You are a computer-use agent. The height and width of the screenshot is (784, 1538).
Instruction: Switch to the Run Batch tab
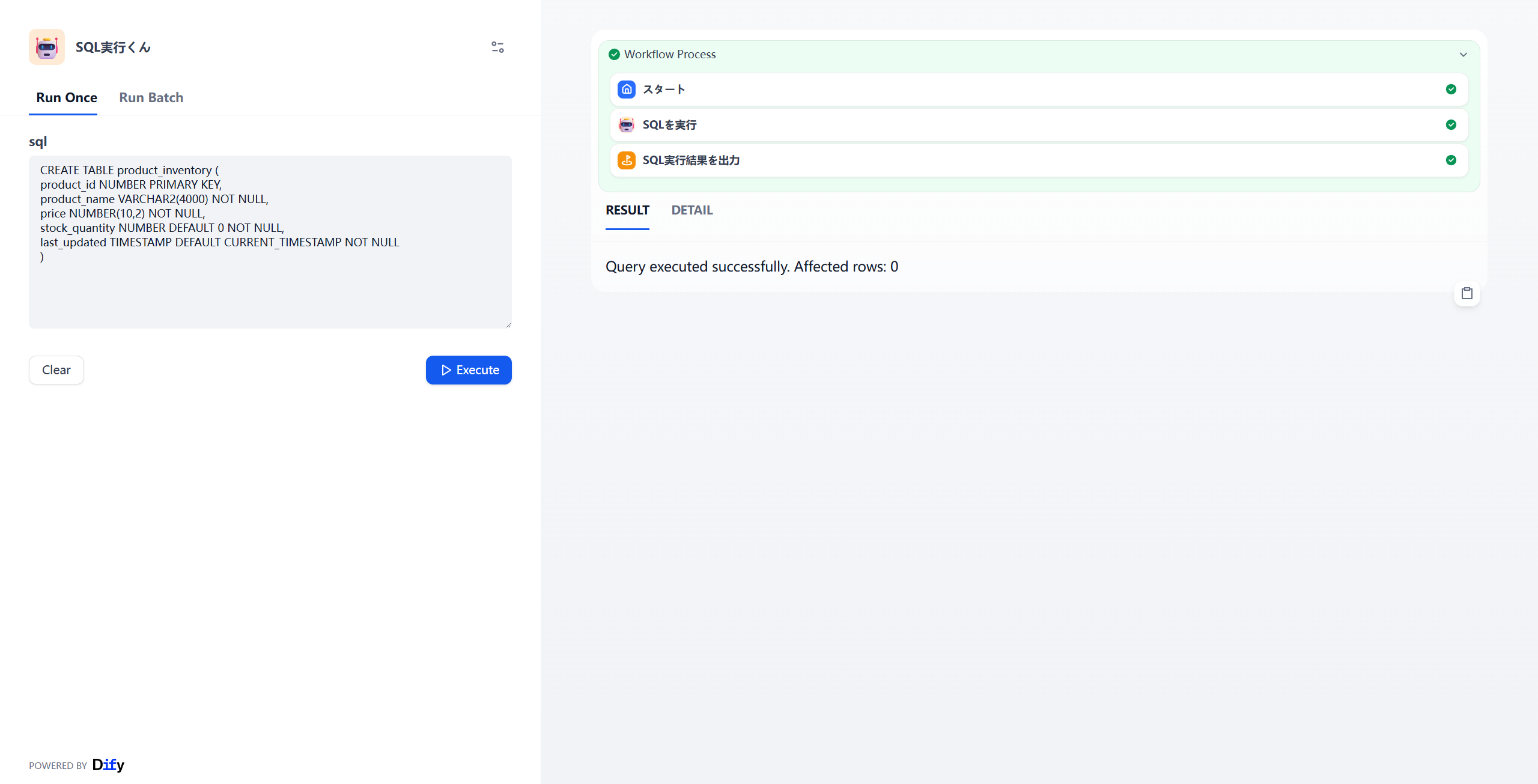coord(151,98)
